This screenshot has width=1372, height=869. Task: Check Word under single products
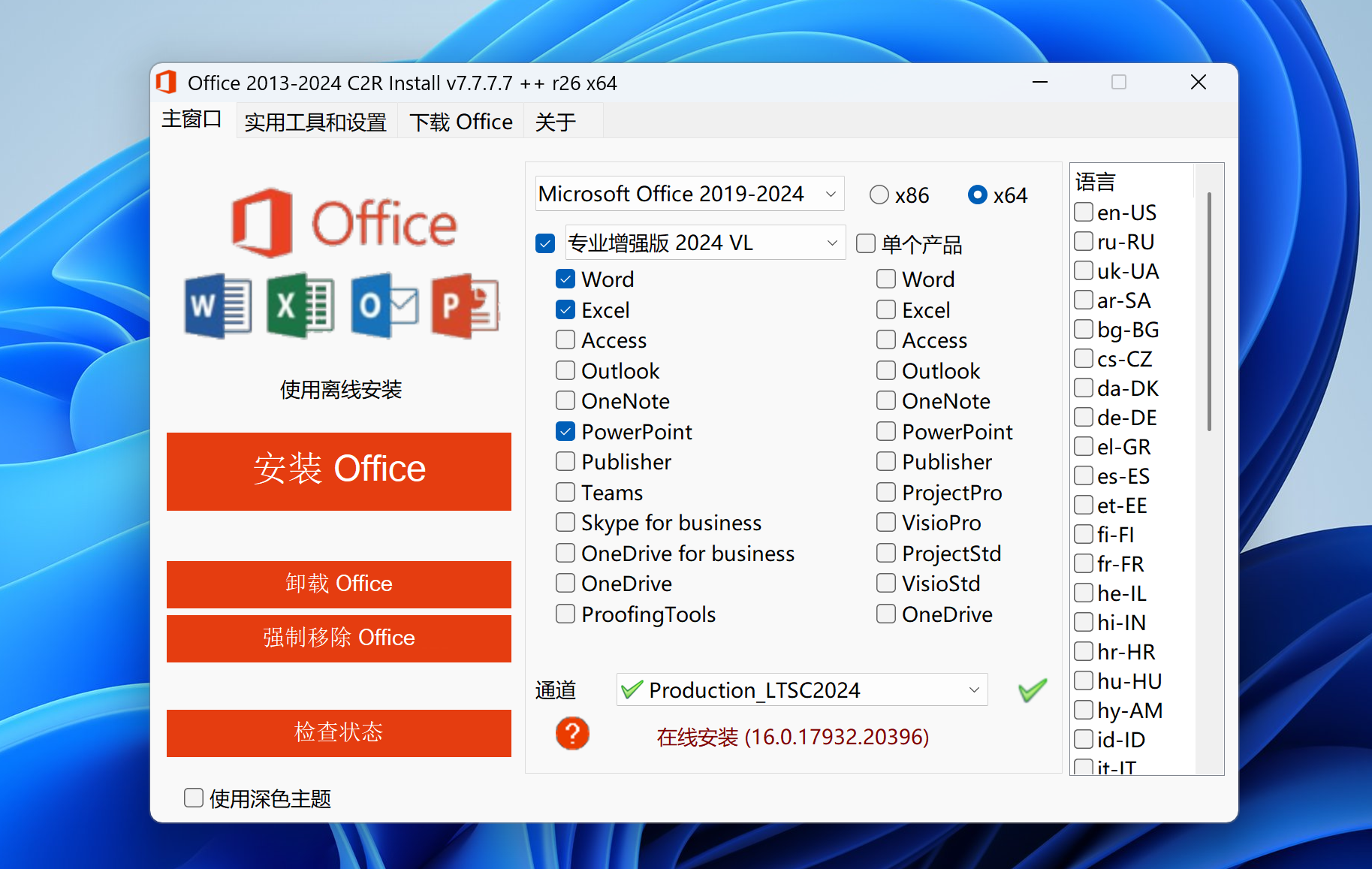coord(886,279)
